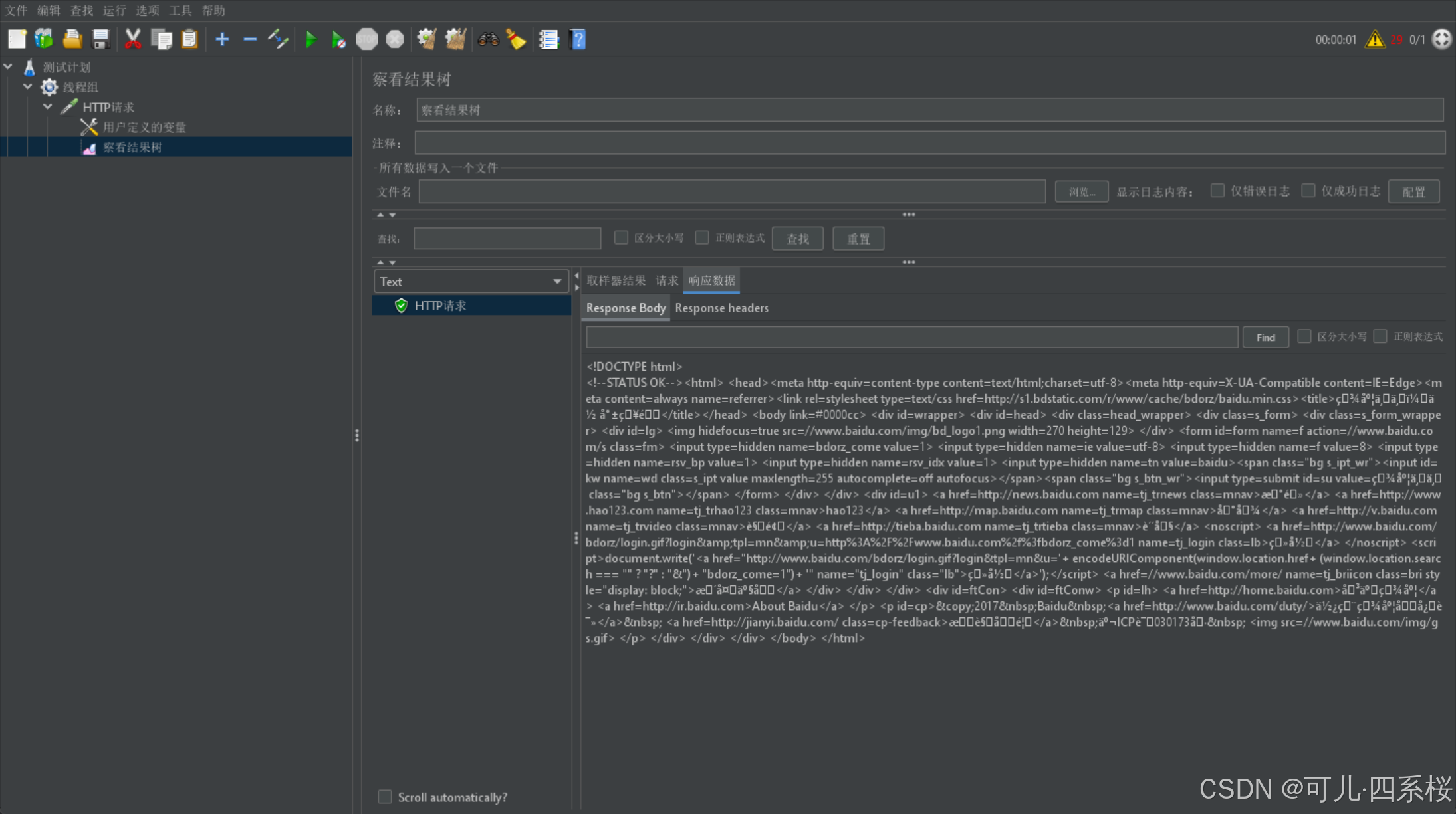Screen dimensions: 1456x814
Task: Open the 运行 menu
Action: (x=114, y=10)
